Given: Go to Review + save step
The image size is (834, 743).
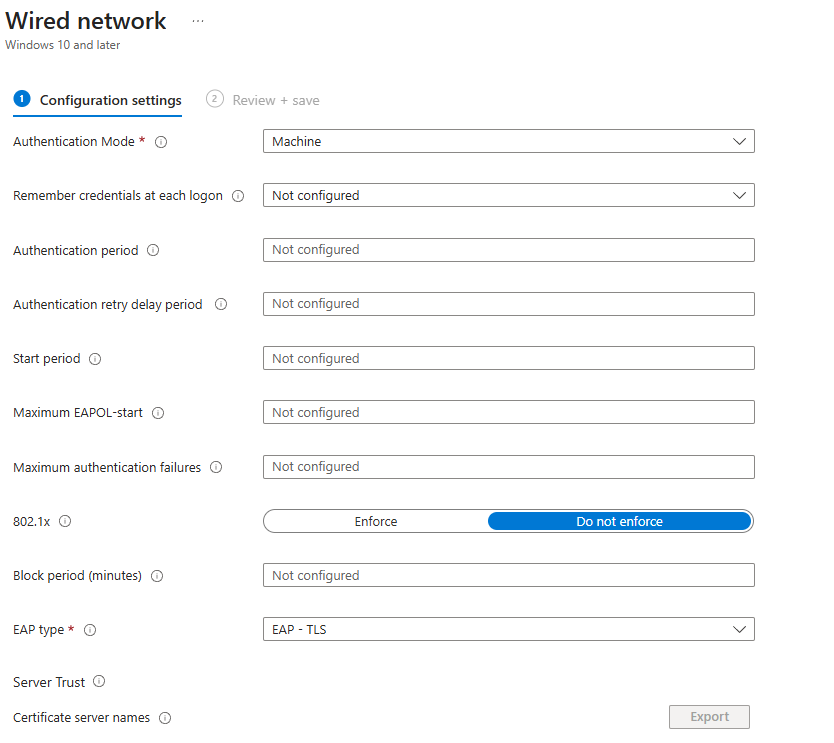Looking at the screenshot, I should [x=263, y=101].
